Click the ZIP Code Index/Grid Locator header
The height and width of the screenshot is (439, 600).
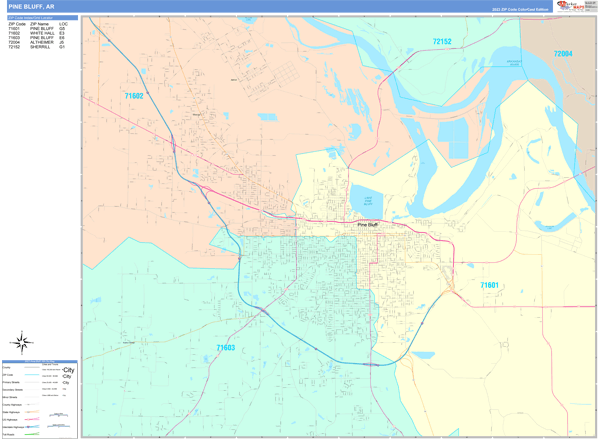(x=42, y=18)
